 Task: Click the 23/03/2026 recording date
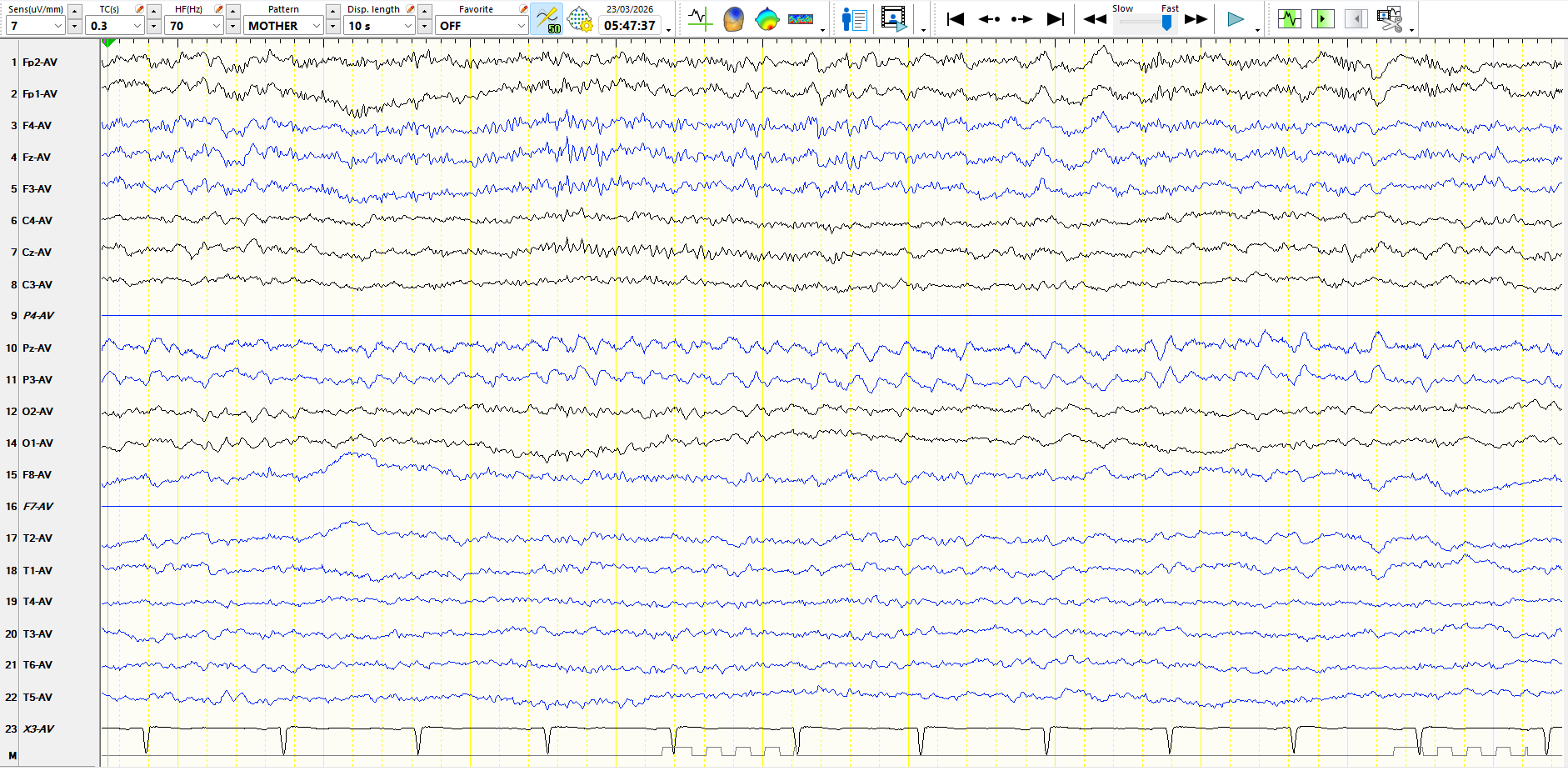click(x=630, y=9)
